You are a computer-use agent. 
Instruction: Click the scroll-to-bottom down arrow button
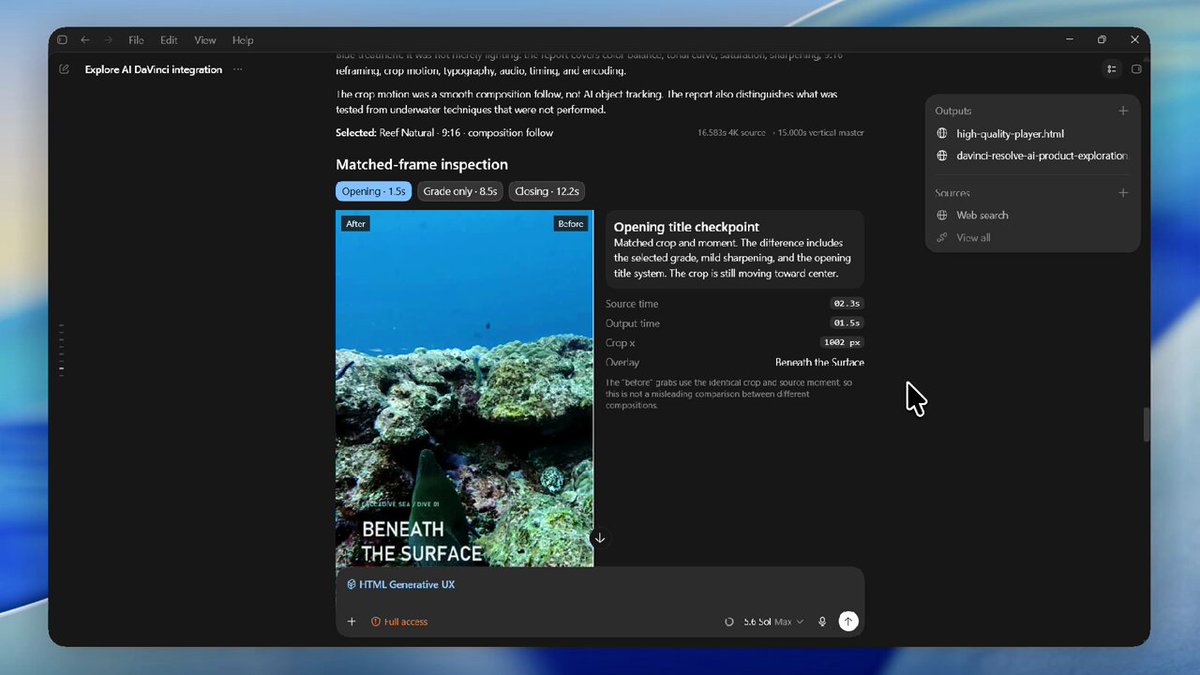click(x=600, y=538)
